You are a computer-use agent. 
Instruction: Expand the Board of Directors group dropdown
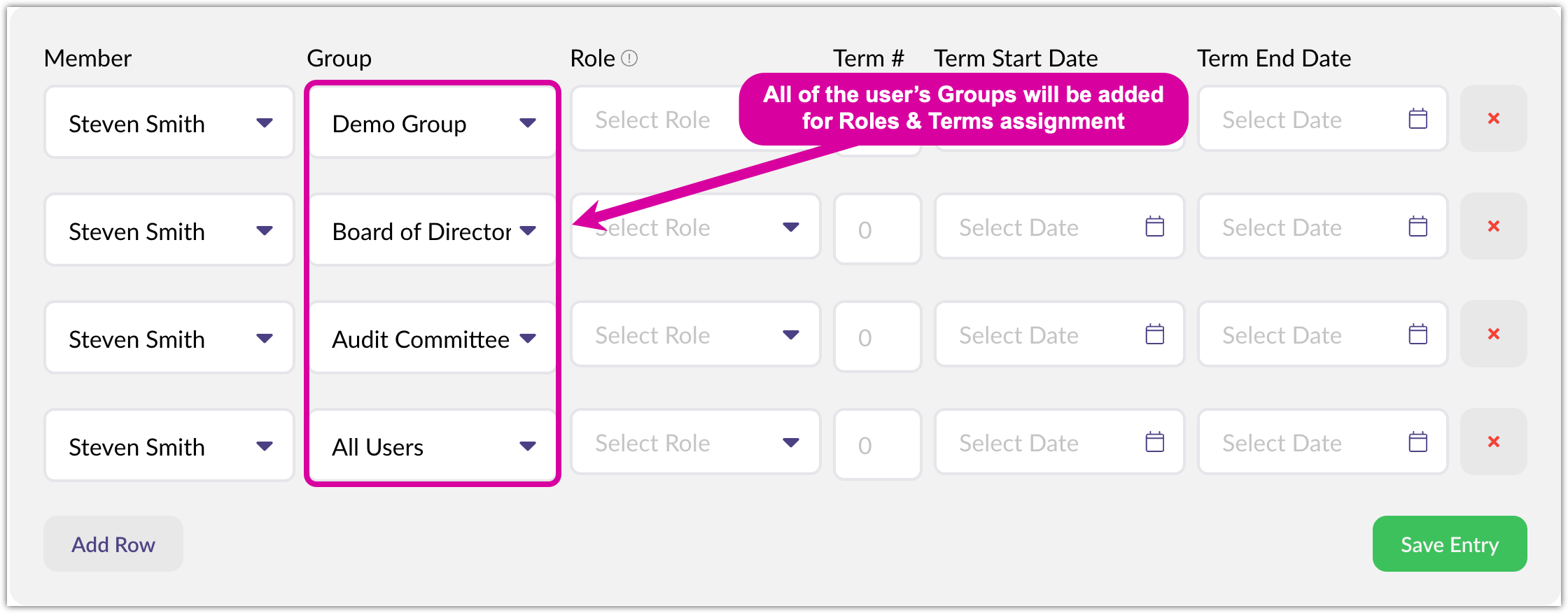point(527,231)
